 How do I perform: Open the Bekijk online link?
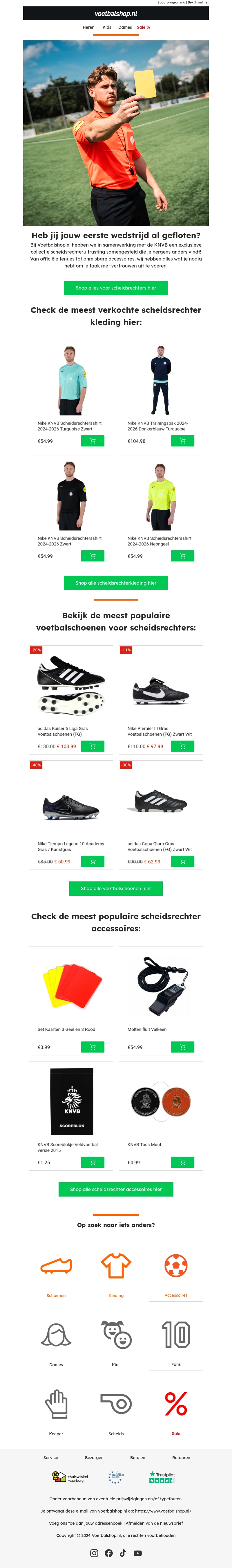point(197,2)
